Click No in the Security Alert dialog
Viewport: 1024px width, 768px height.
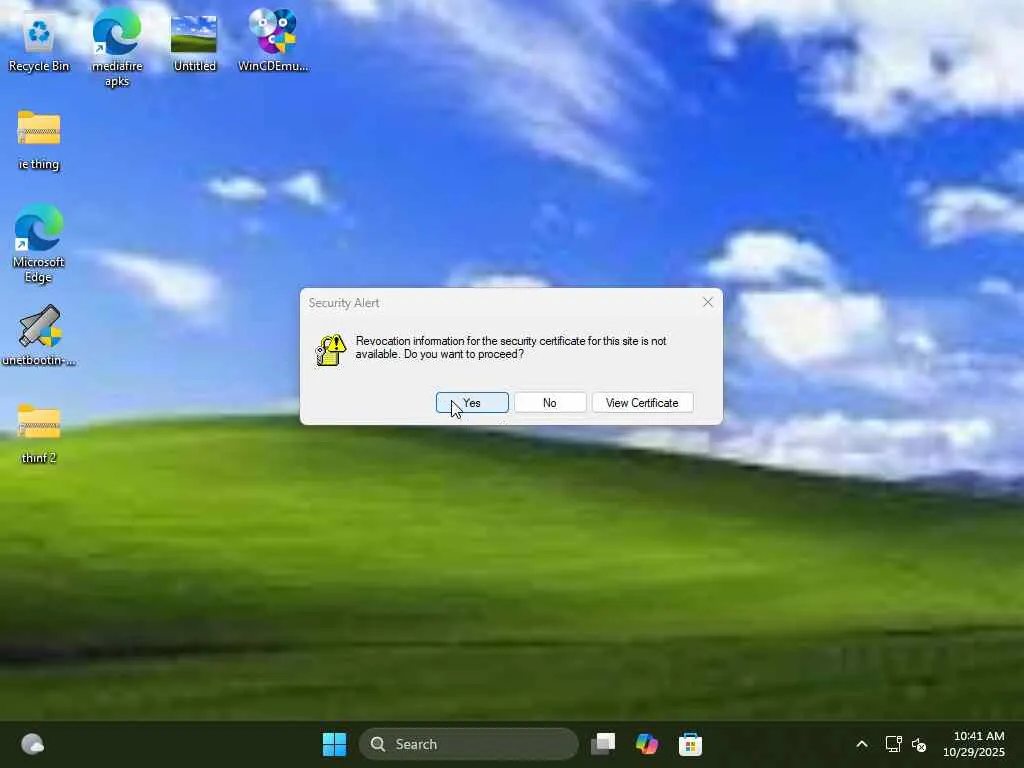550,403
